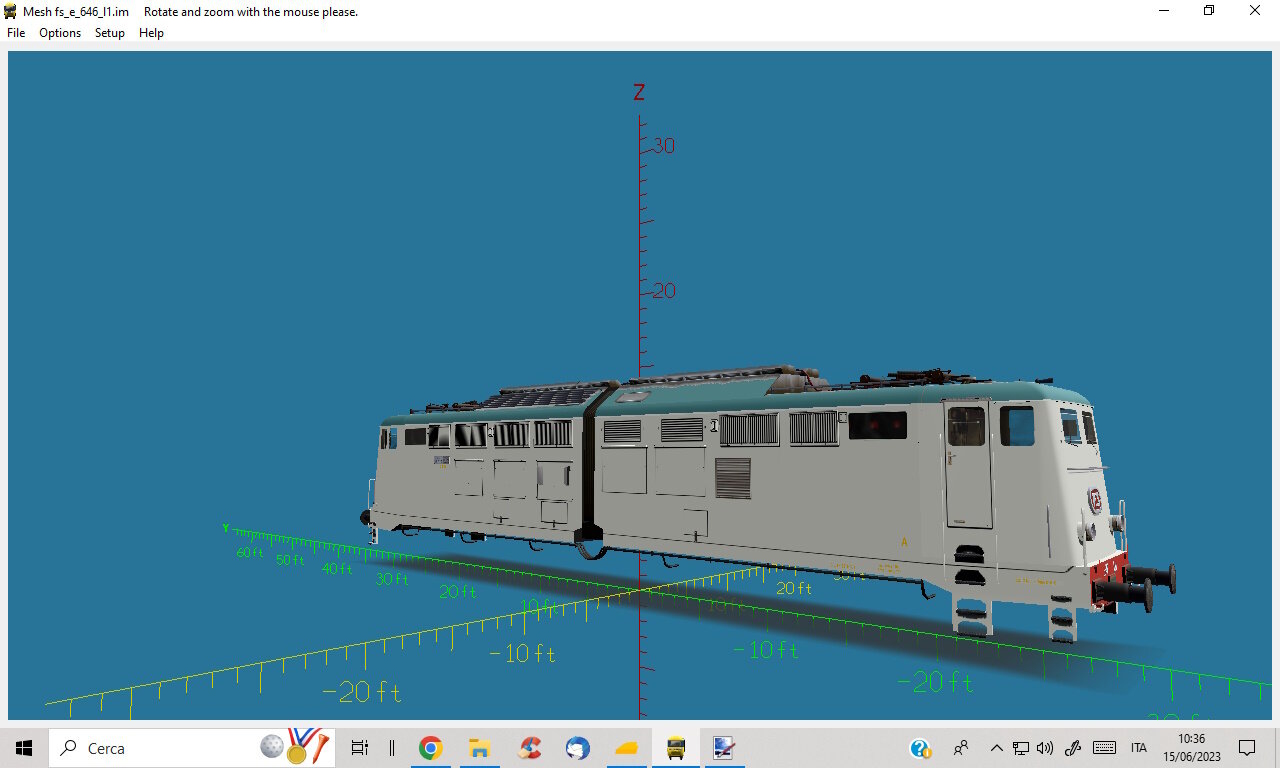Minimize the mesh viewer window
Viewport: 1280px width, 768px height.
[1164, 11]
